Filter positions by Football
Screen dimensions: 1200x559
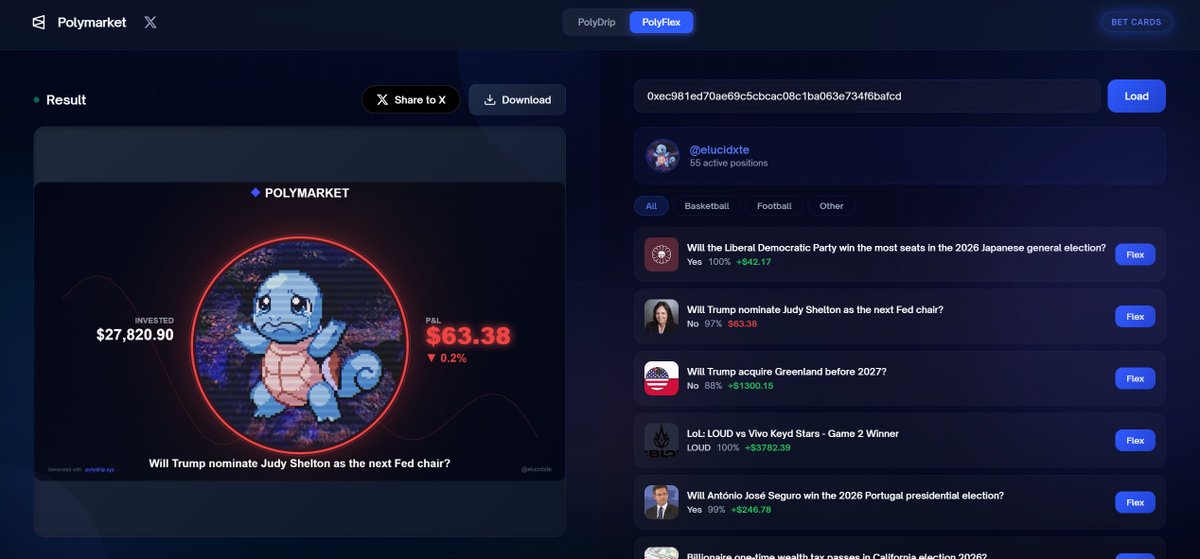pos(774,206)
